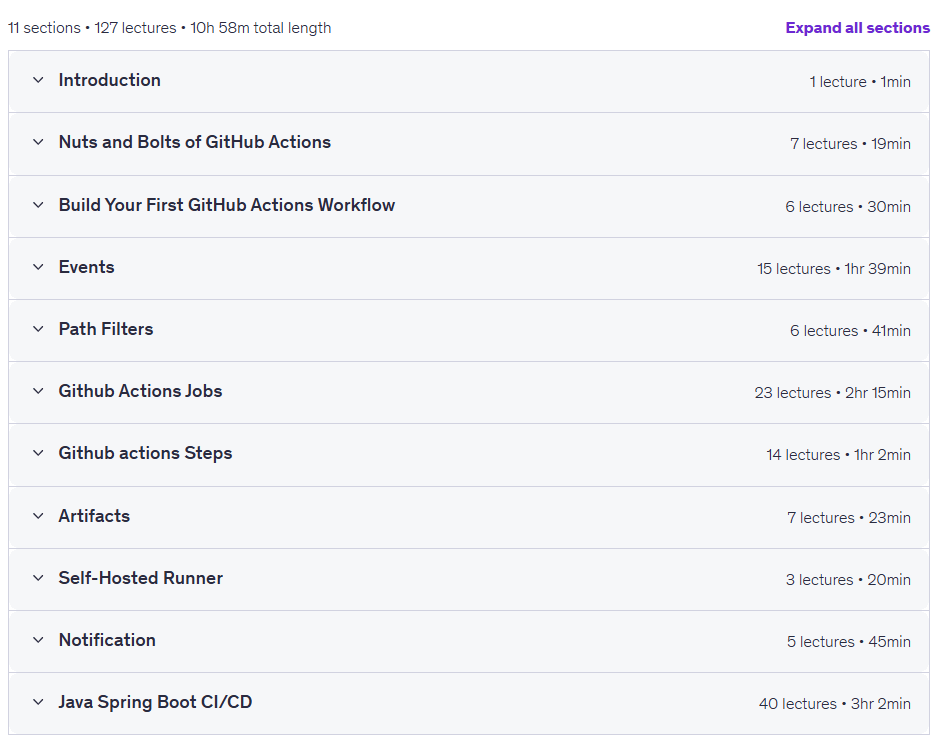Open the Self-Hosted Runner heading
Viewport: 937px width, 742px height.
[x=141, y=578]
